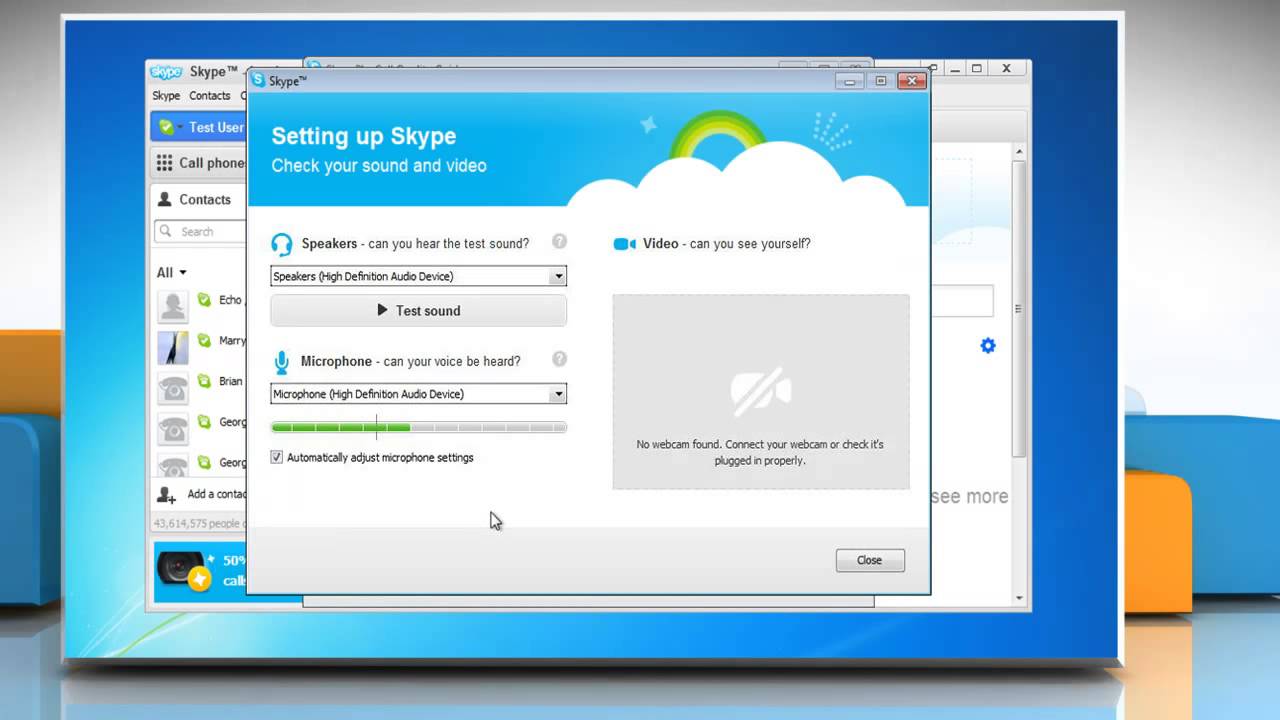Click the microphone volume level bar
The height and width of the screenshot is (720, 1280).
click(x=419, y=427)
